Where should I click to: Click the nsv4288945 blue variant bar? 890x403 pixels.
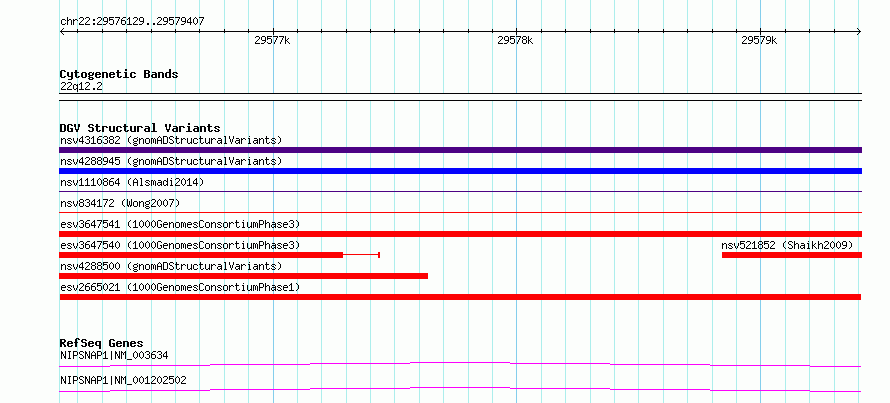460,171
